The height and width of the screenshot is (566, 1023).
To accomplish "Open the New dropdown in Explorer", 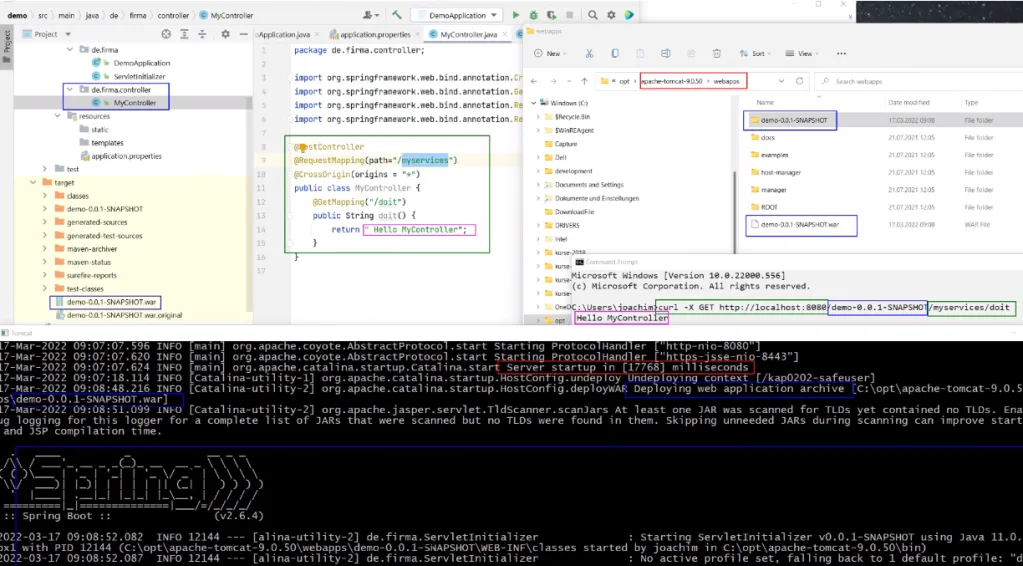I will pyautogui.click(x=552, y=53).
